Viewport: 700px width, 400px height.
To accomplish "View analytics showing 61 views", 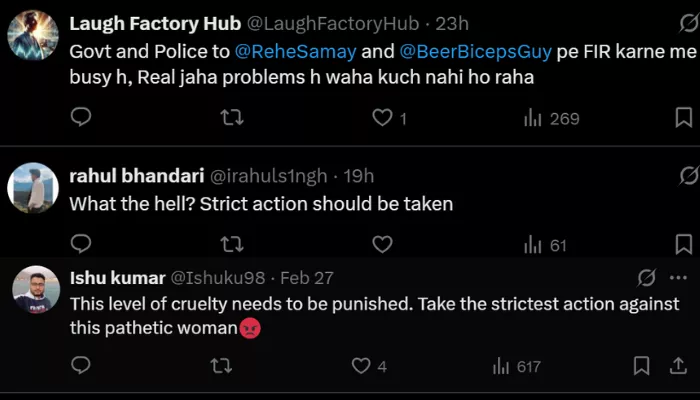I will click(545, 244).
